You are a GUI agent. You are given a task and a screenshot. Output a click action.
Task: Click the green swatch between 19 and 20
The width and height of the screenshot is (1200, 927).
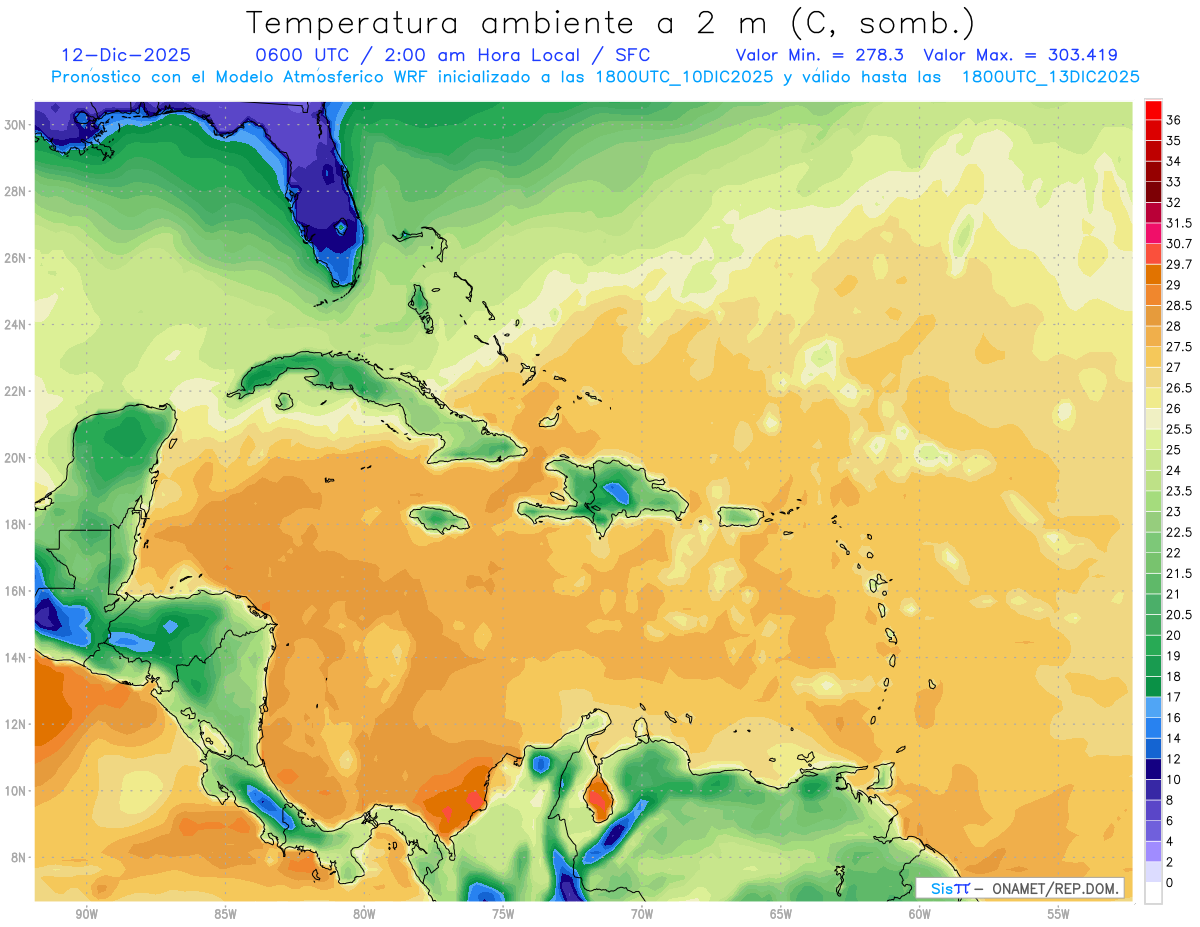1153,646
